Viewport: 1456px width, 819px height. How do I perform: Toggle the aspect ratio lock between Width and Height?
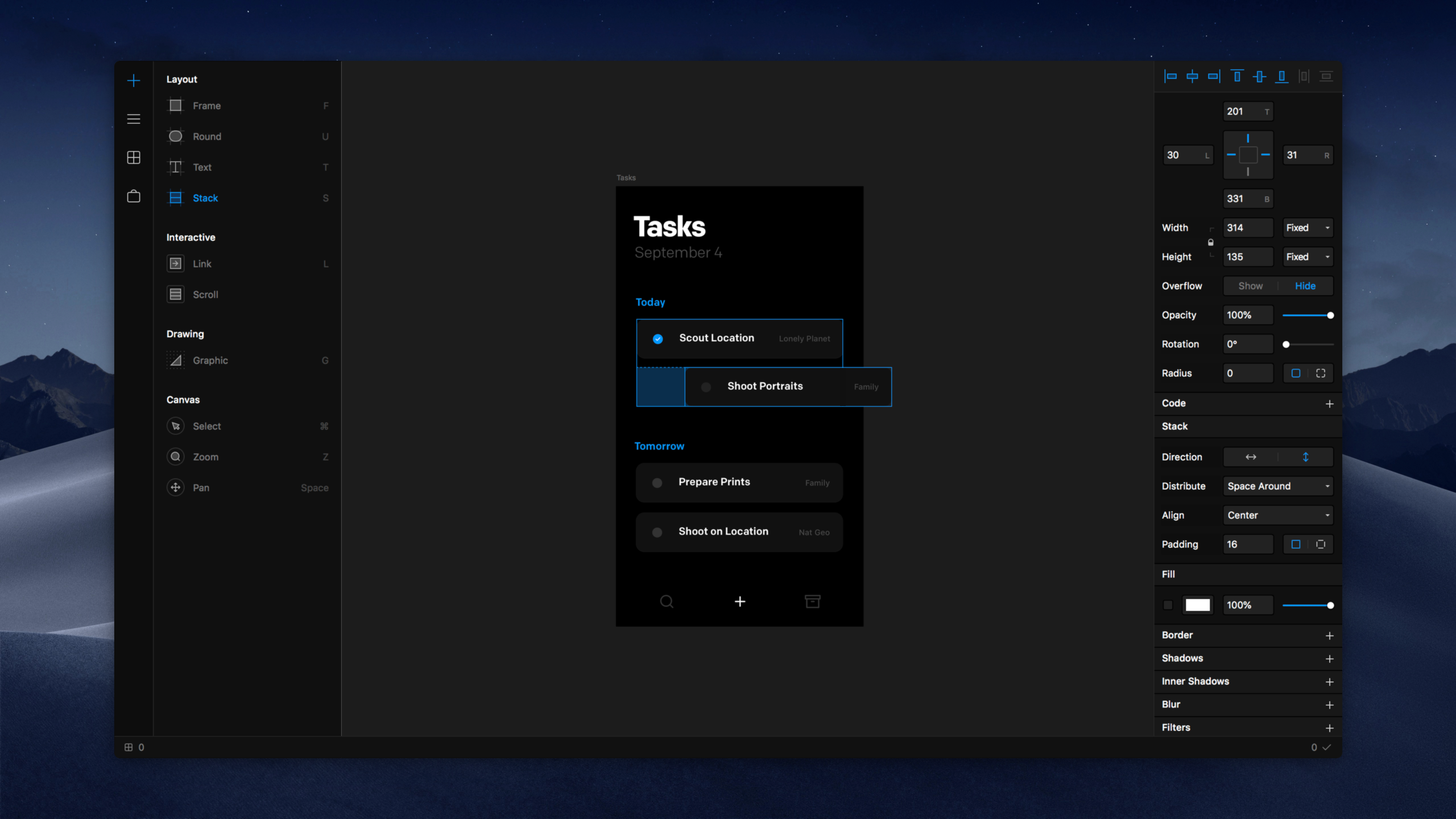pyautogui.click(x=1211, y=242)
